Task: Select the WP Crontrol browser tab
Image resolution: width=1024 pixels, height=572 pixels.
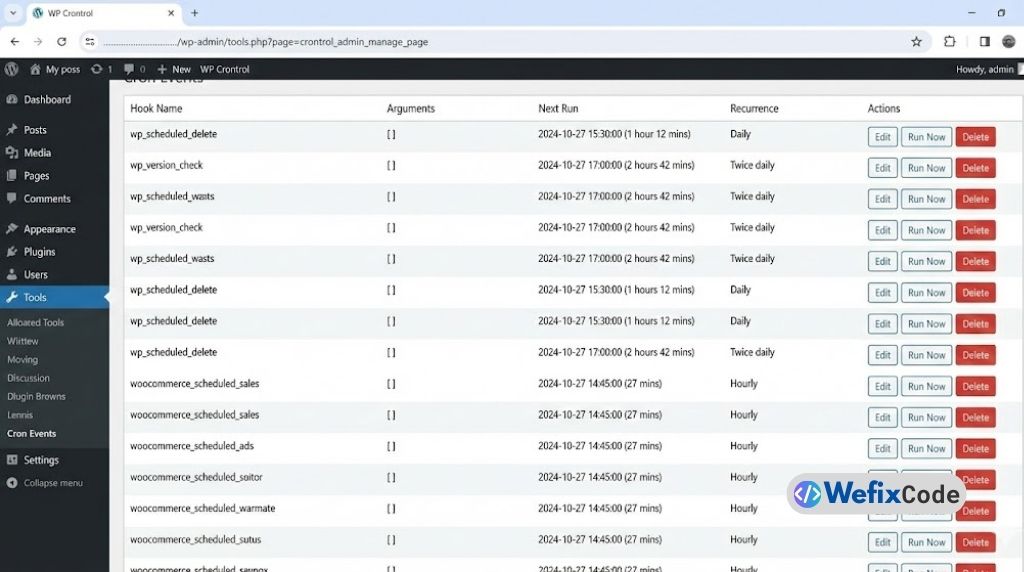Action: click(x=104, y=13)
